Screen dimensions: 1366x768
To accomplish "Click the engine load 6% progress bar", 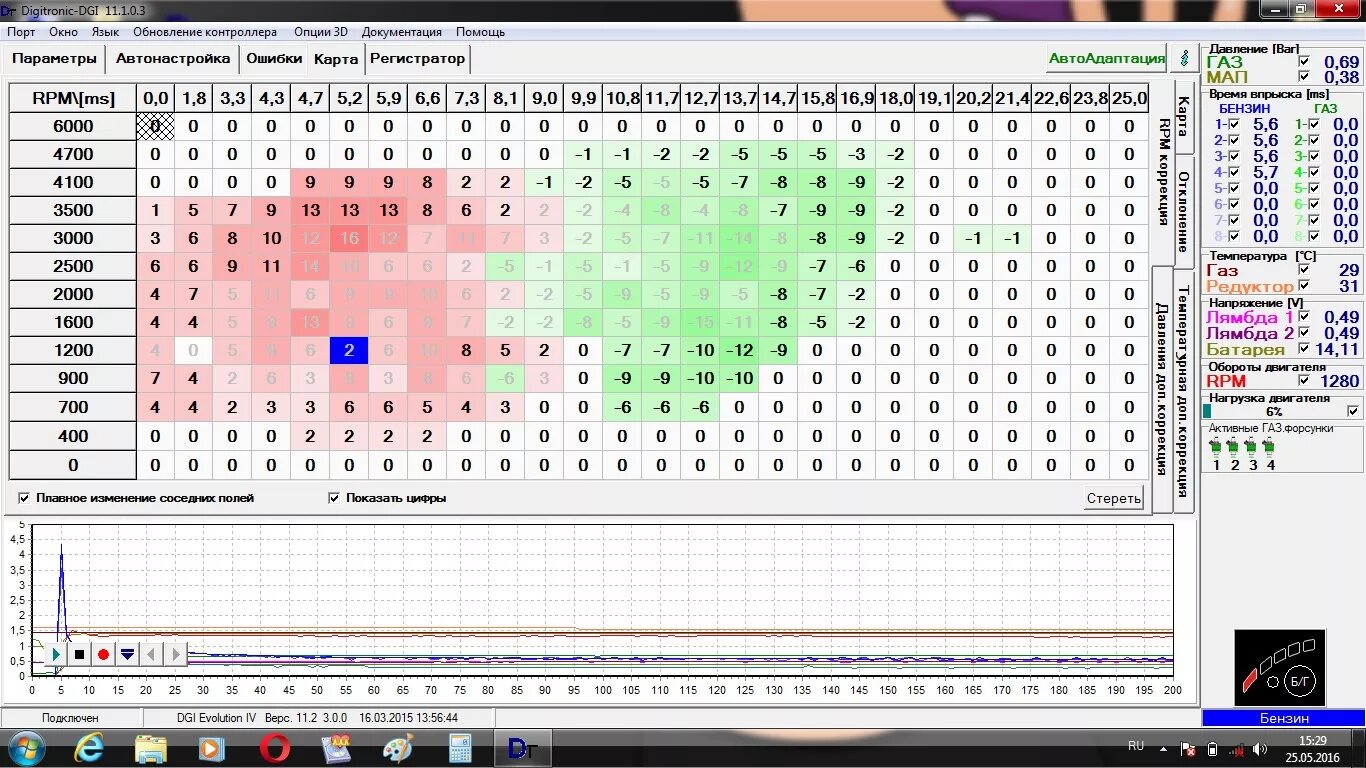I will click(x=1273, y=411).
